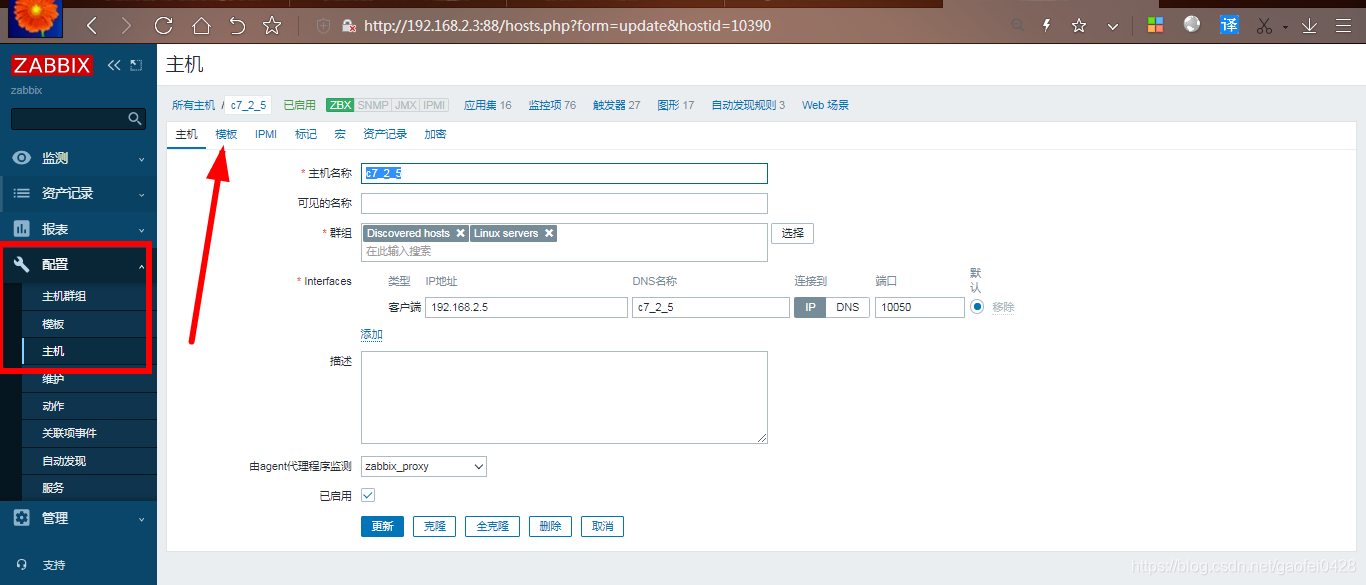Open the browser downloads icon
This screenshot has width=1366, height=585.
click(1309, 26)
